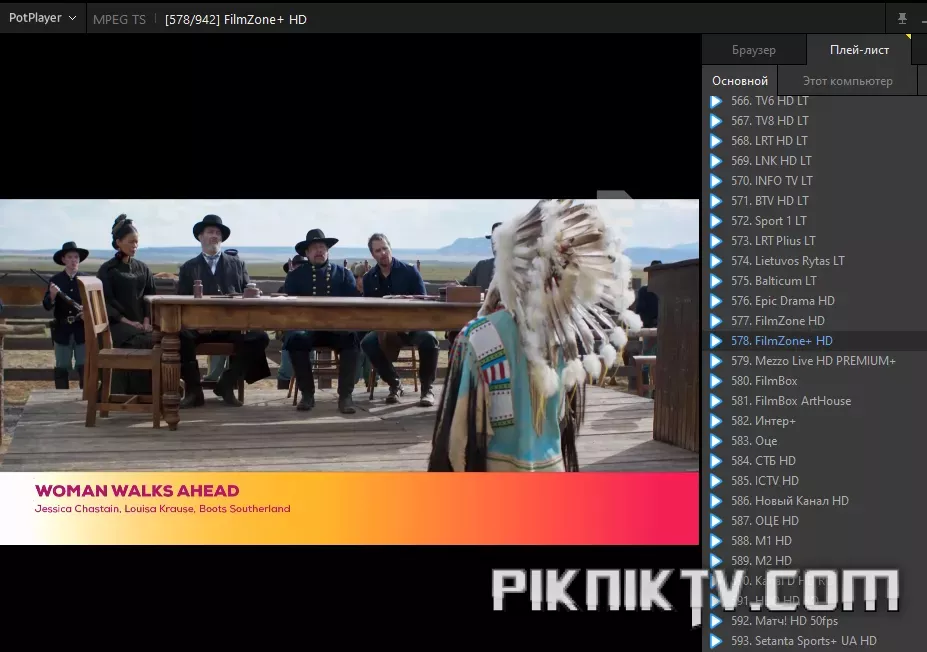The height and width of the screenshot is (652, 927).
Task: Click the Woman Walks Ahead video frame
Action: 349,372
